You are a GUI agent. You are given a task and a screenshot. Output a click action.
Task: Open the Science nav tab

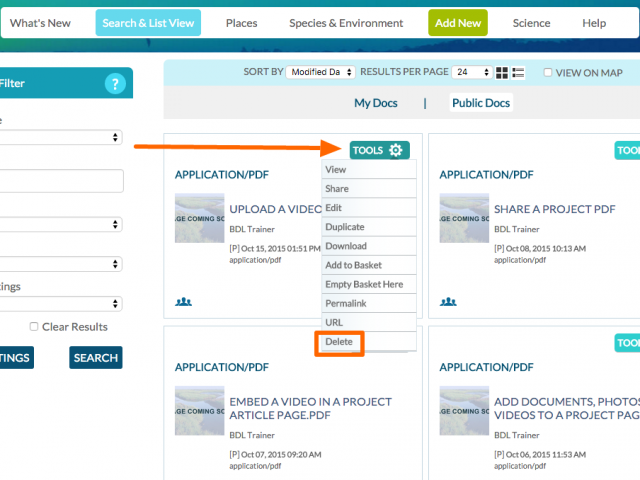pyautogui.click(x=531, y=23)
